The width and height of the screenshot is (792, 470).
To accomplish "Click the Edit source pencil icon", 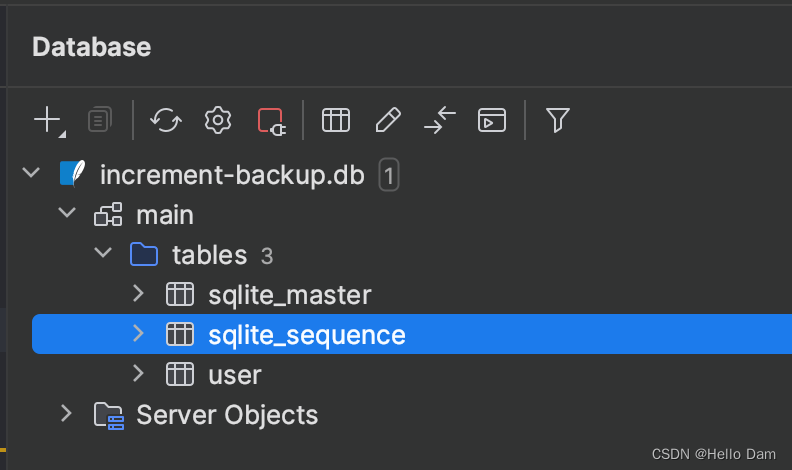I will (388, 120).
